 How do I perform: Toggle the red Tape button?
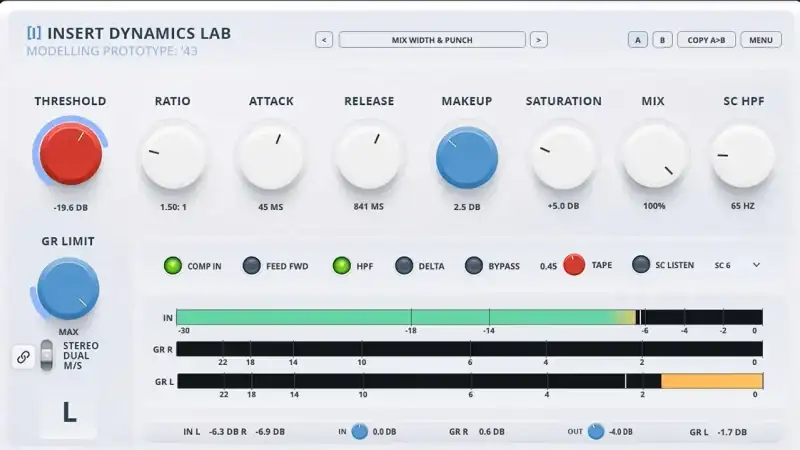(574, 265)
